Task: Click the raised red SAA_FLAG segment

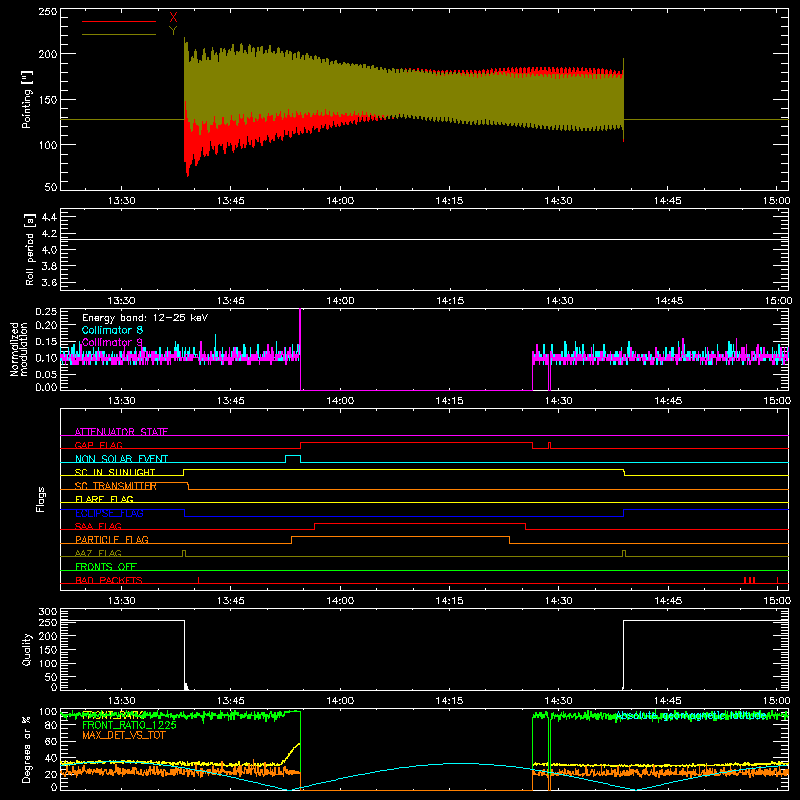Action: 420,523
